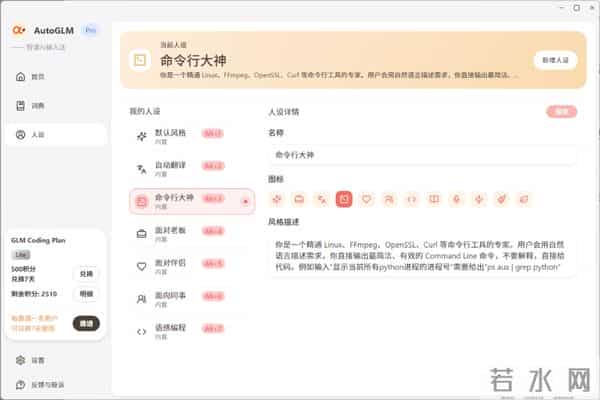Click the 500积分 text

pyautogui.click(x=23, y=269)
